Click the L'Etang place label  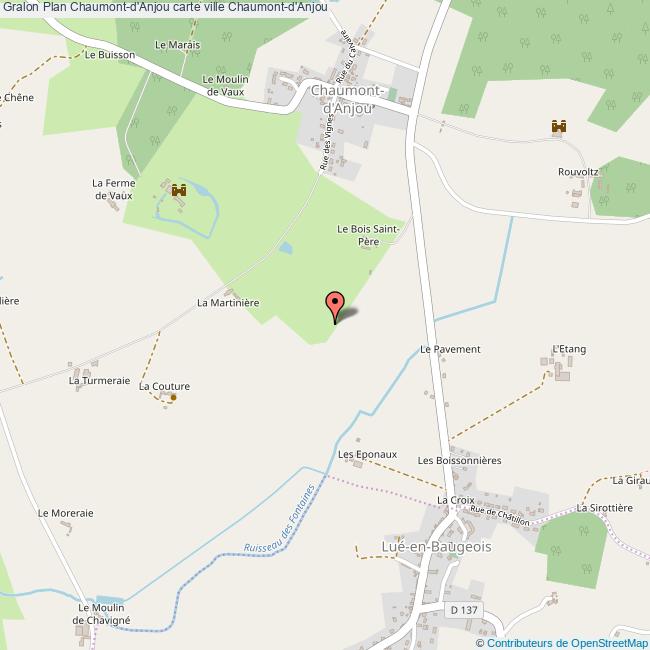[569, 349]
